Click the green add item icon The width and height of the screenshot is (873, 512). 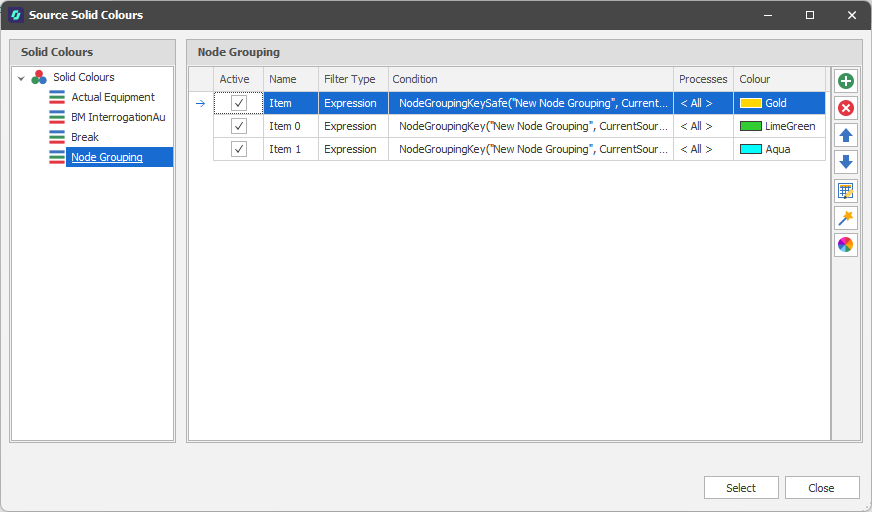(846, 81)
